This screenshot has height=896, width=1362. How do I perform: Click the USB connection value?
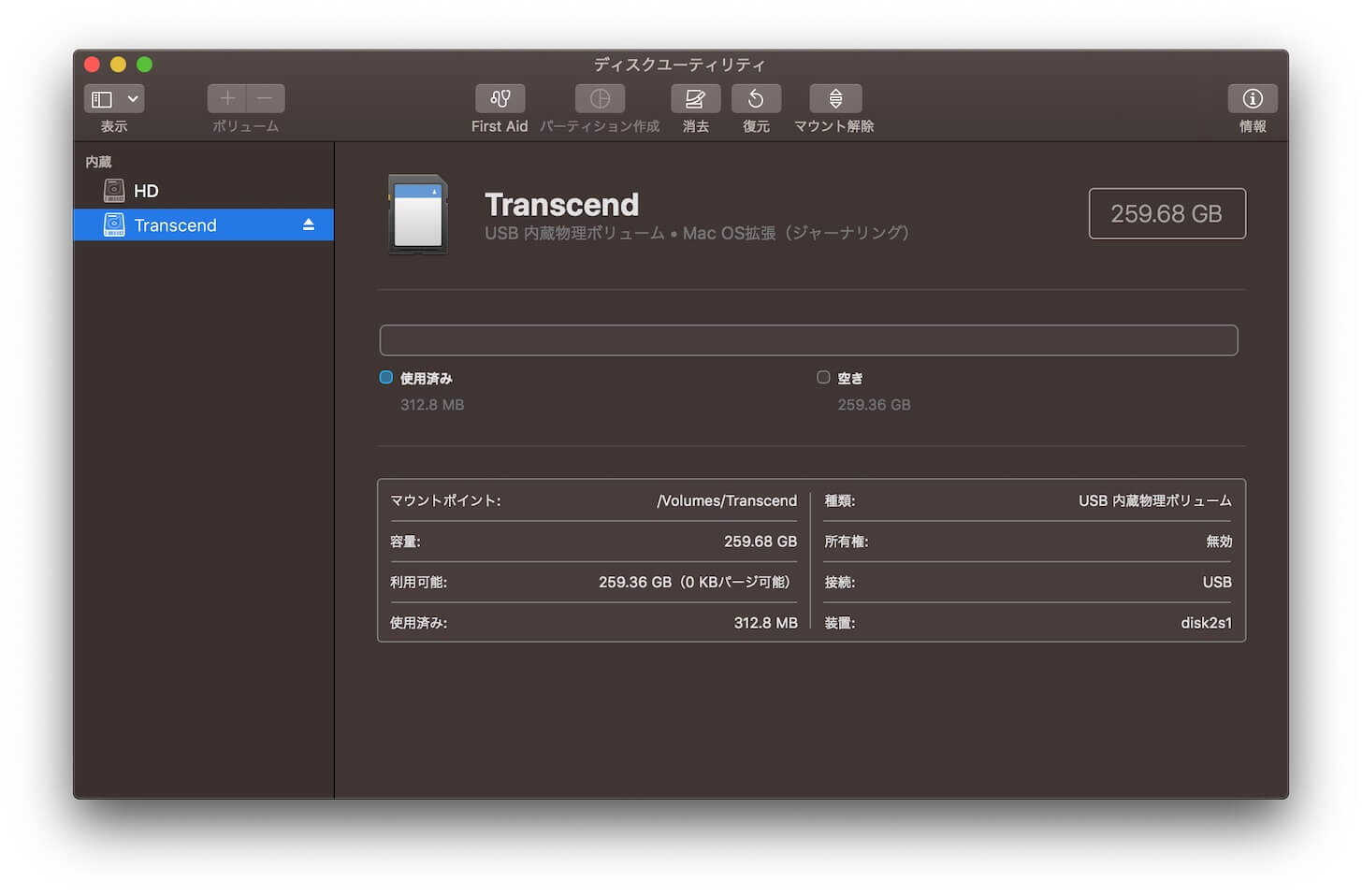[x=1217, y=582]
